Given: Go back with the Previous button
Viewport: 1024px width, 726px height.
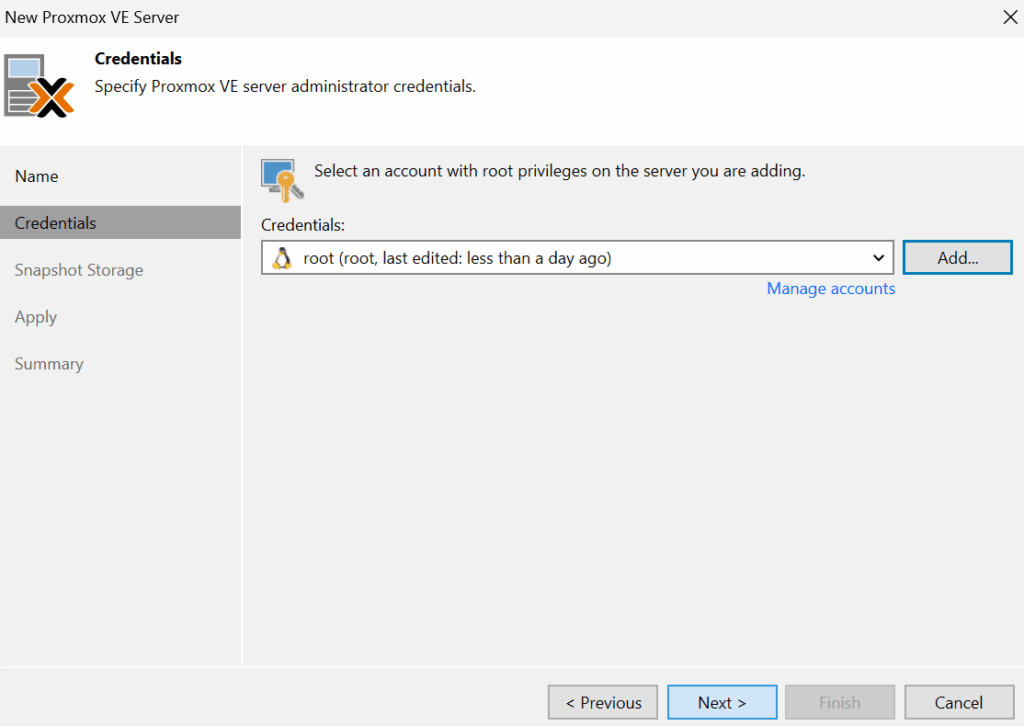Looking at the screenshot, I should point(603,702).
